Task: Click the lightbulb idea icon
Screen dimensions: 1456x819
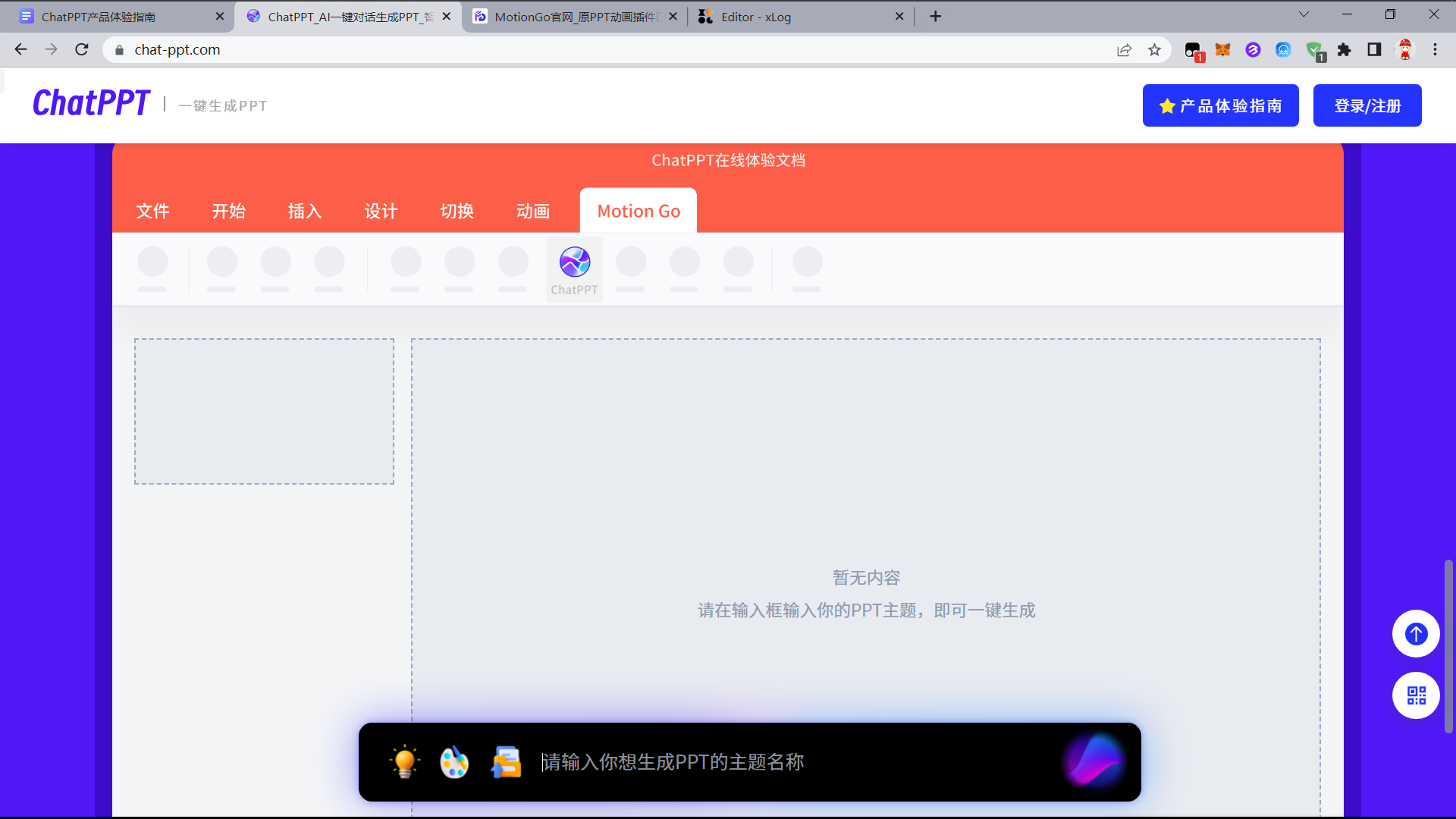Action: tap(404, 761)
